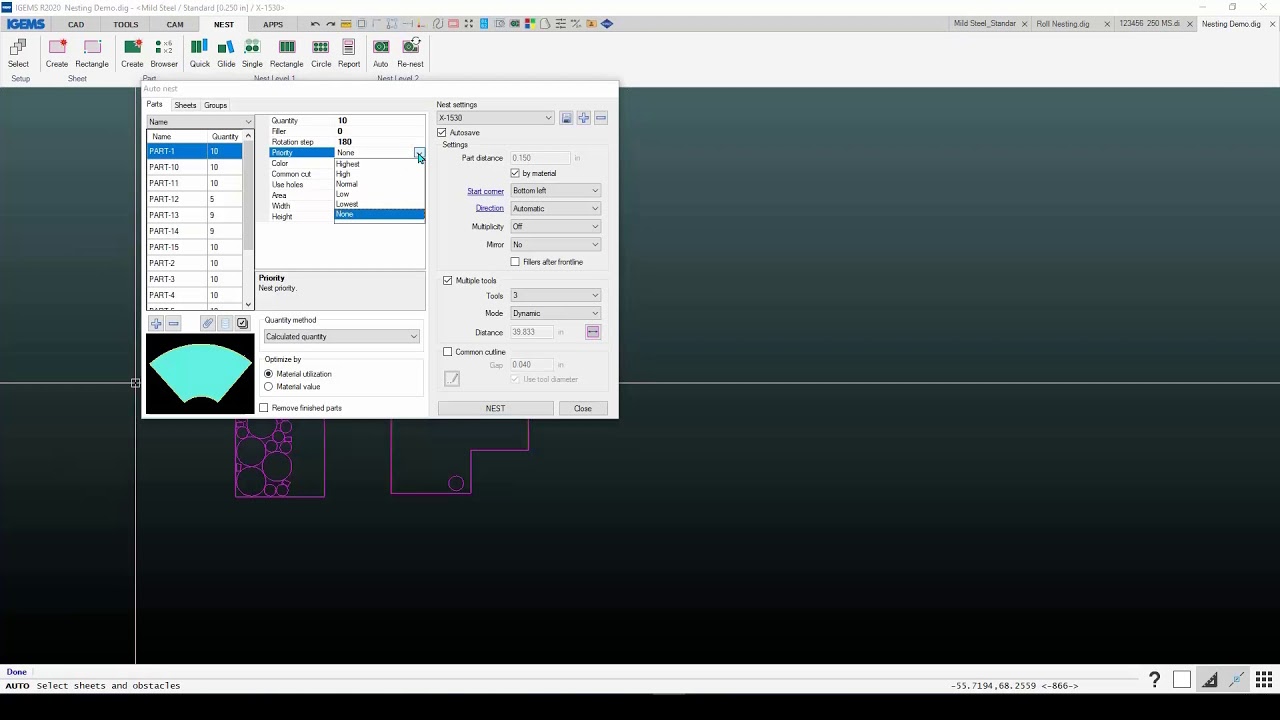Open the Name sort dropdown above parts list
This screenshot has height=720, width=1280.
(x=200, y=122)
